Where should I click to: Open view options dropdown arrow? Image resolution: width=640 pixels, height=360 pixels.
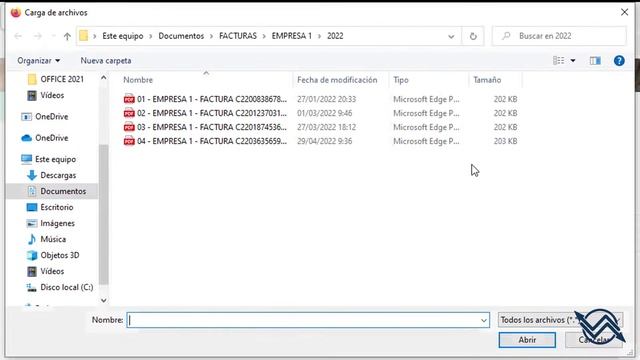pos(573,61)
